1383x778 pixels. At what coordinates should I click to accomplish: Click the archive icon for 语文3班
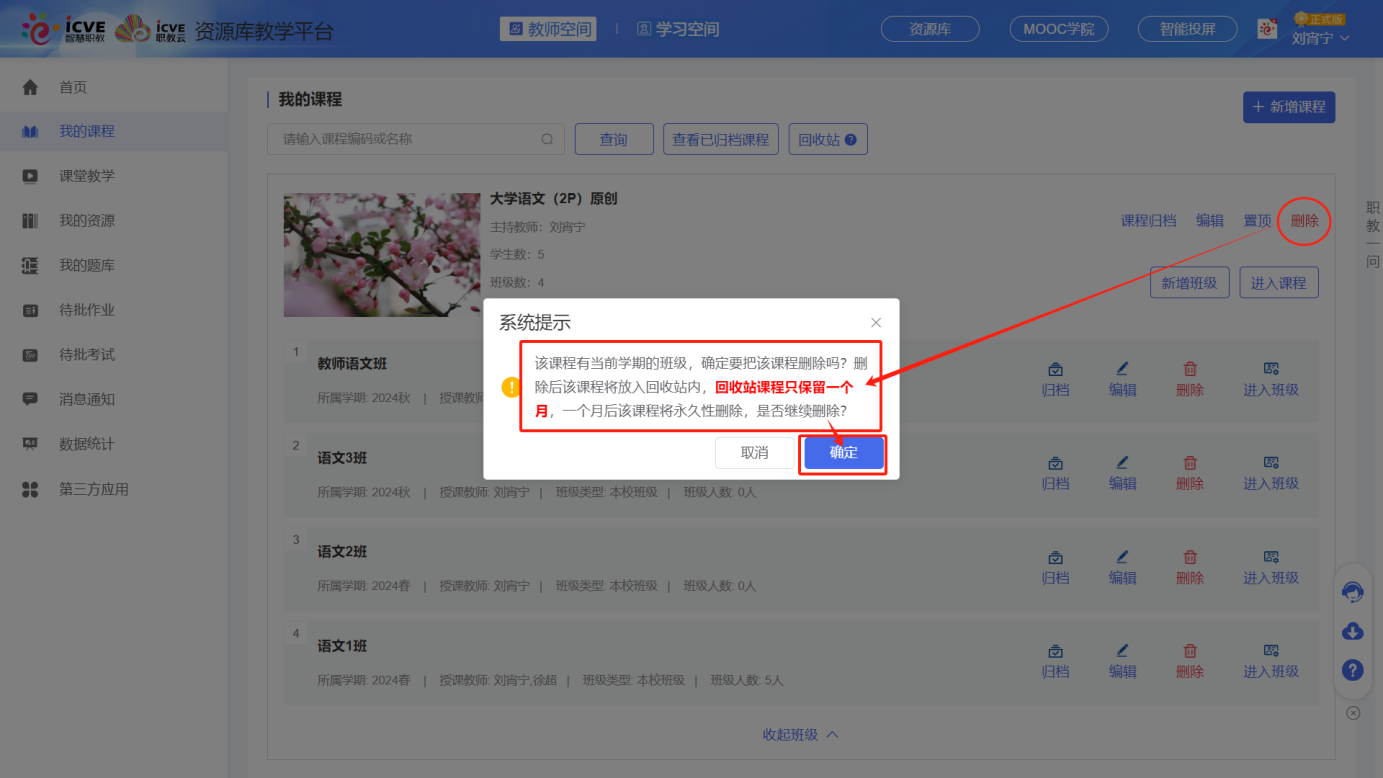pos(1055,464)
